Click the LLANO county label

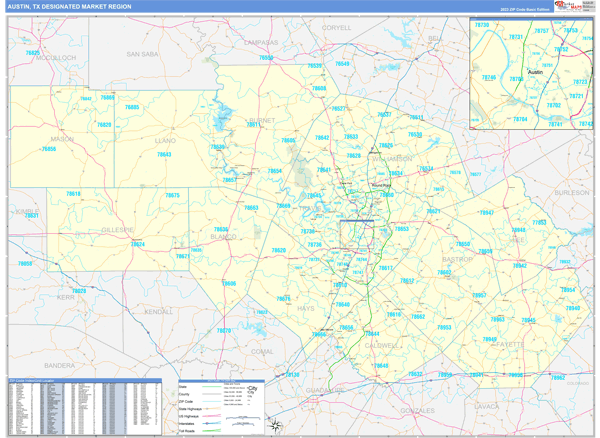[165, 141]
